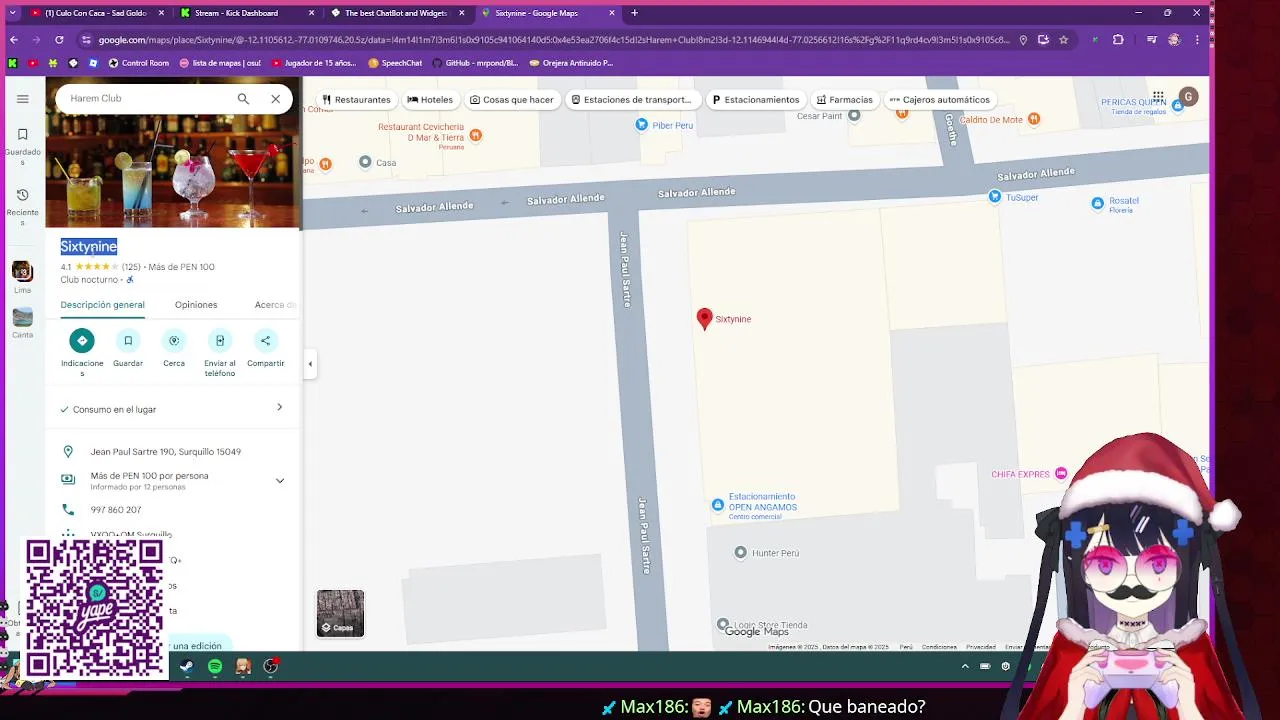Viewport: 1280px width, 720px height.
Task: Expand Consumo en el lugar details
Action: click(x=172, y=409)
